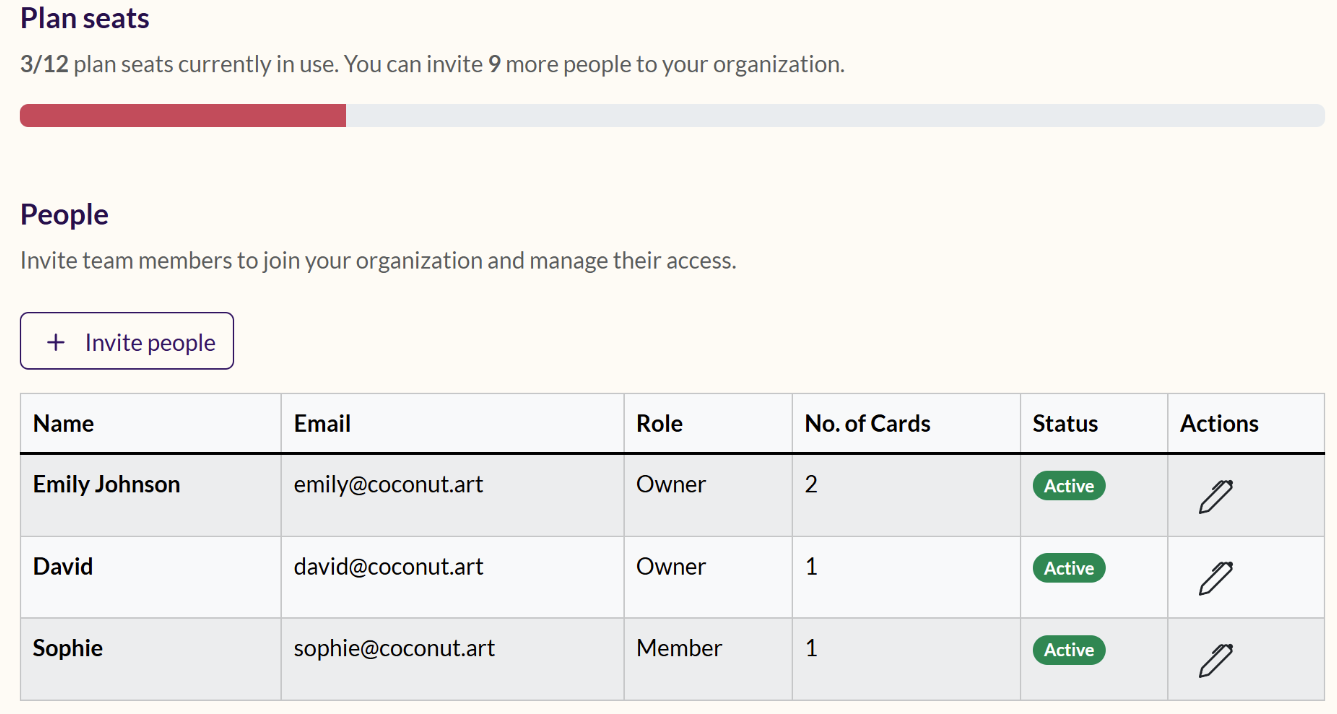Click the edit pencil for Emily Johnson
This screenshot has width=1337, height=714.
(1215, 496)
